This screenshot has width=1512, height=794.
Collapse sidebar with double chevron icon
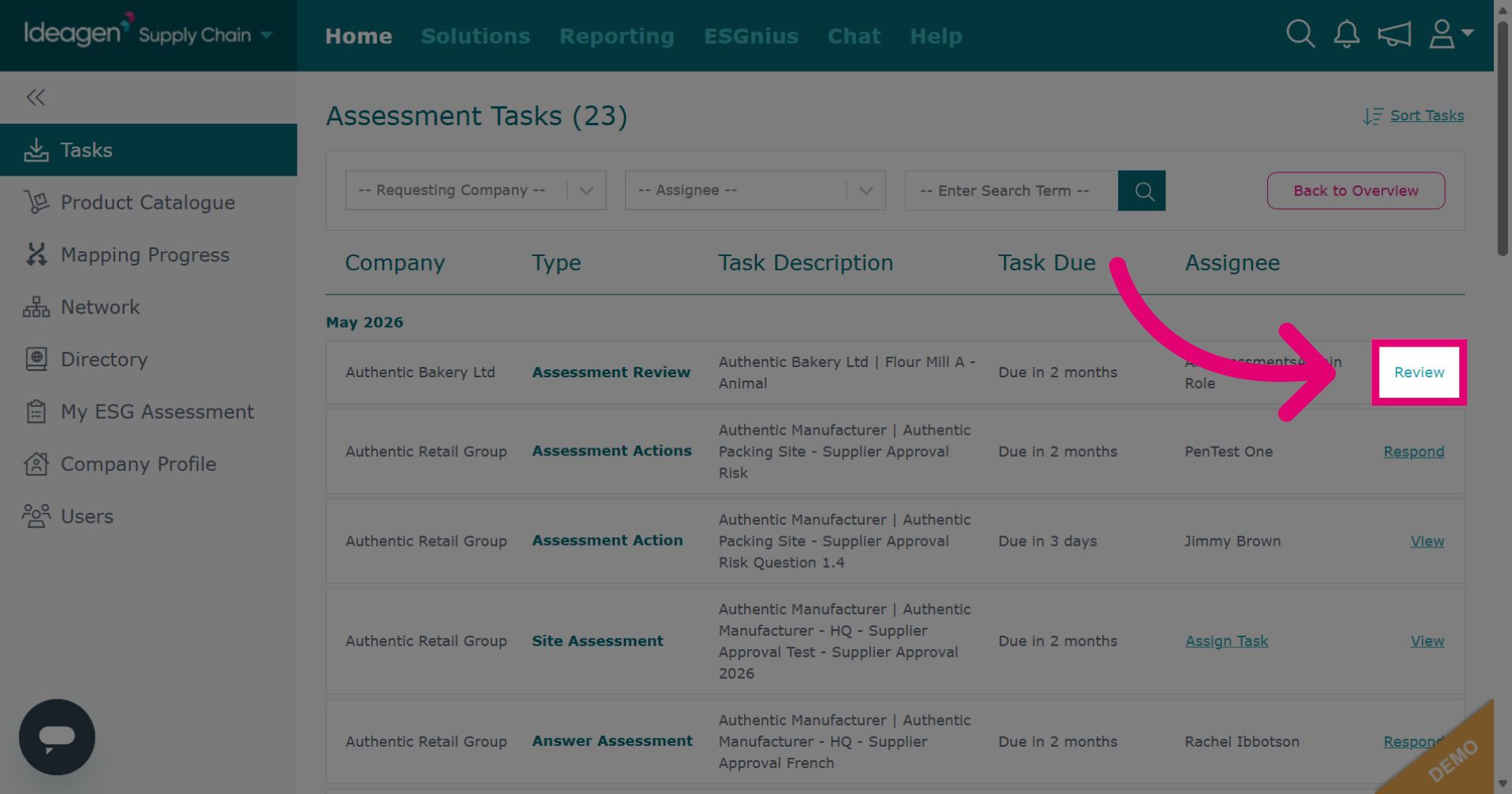35,97
